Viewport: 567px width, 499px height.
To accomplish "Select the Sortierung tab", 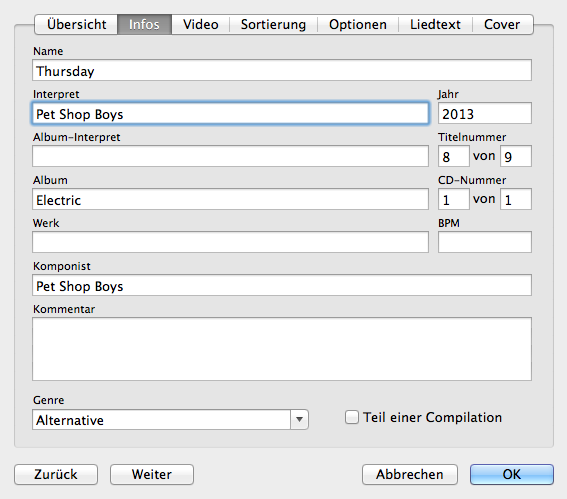I will click(273, 25).
